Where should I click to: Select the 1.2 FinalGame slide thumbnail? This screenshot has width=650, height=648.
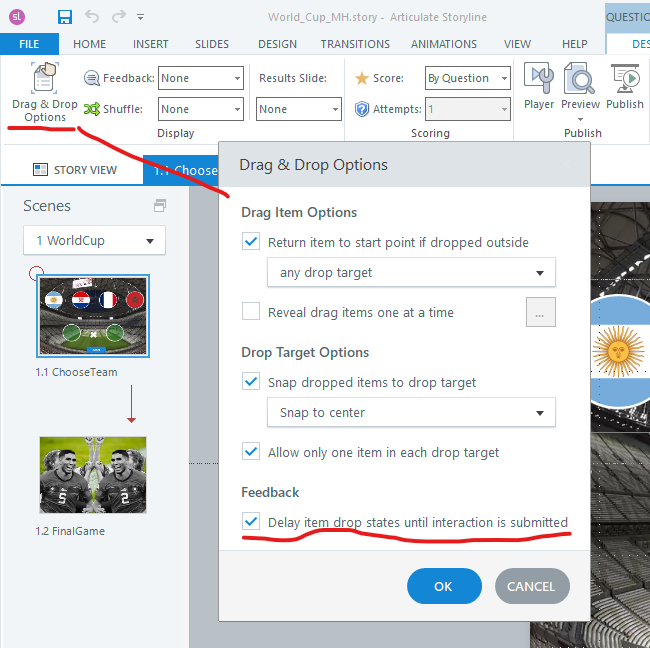[93, 474]
